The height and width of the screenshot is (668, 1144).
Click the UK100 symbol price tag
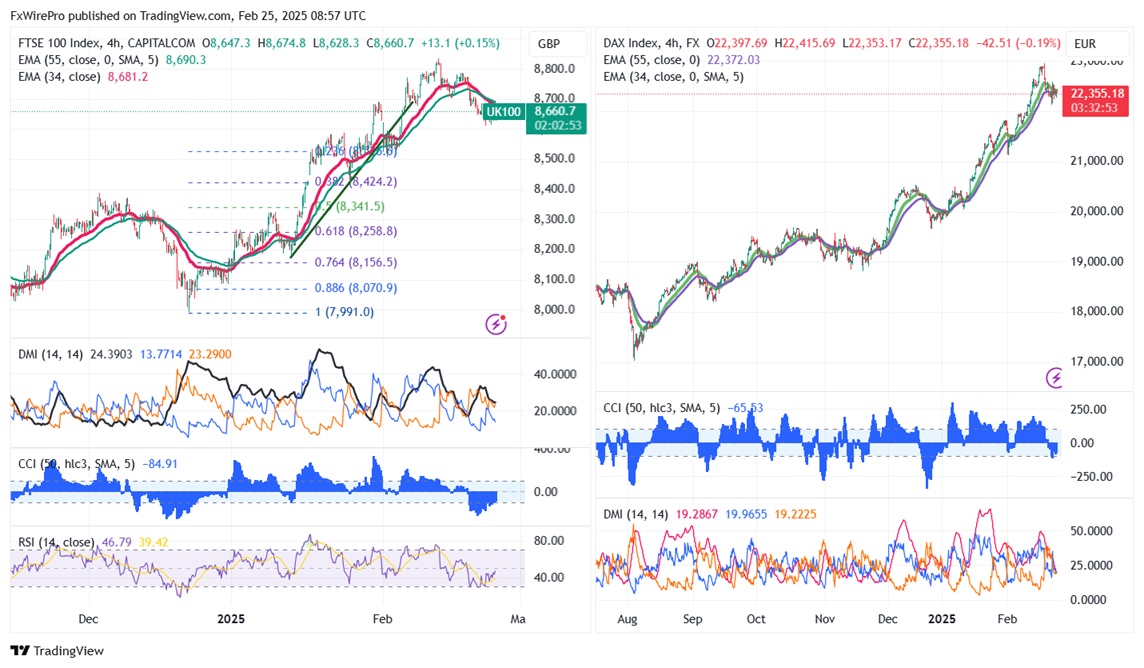508,111
